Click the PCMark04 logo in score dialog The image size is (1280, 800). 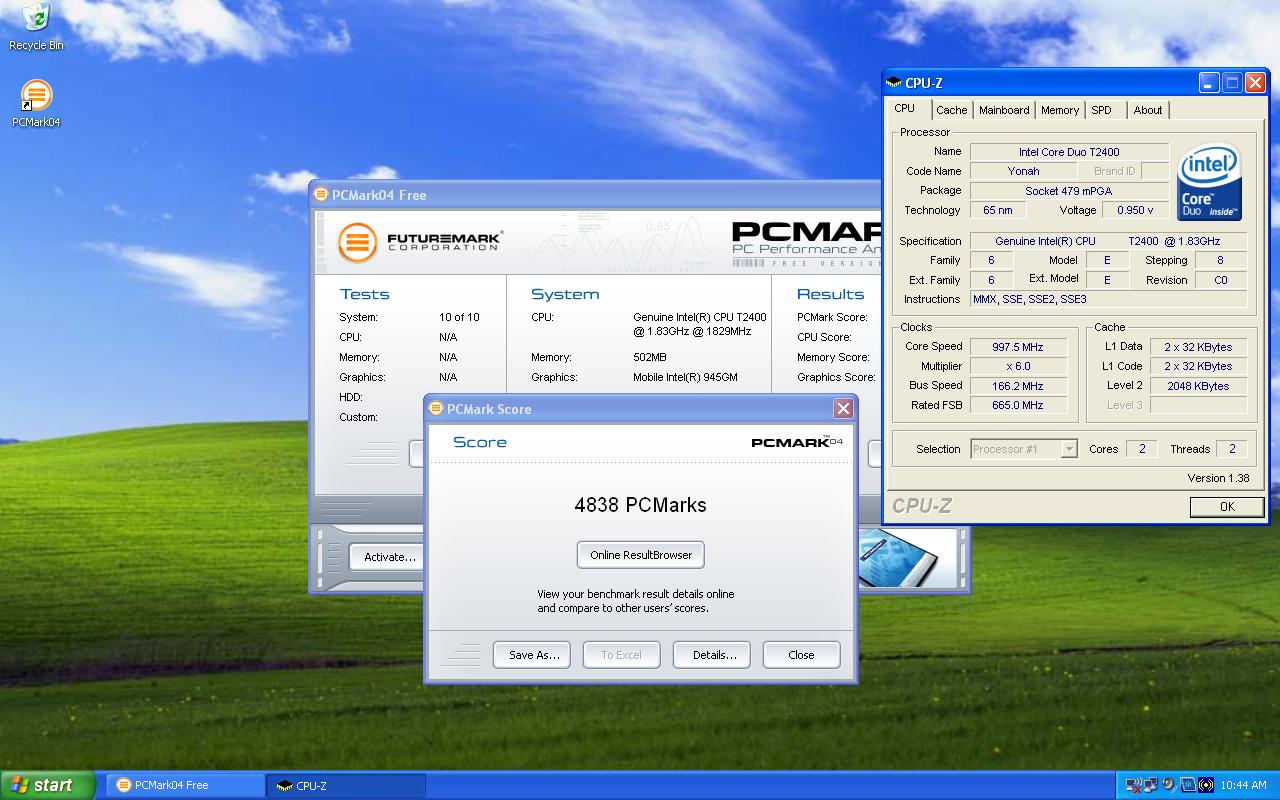coord(797,442)
